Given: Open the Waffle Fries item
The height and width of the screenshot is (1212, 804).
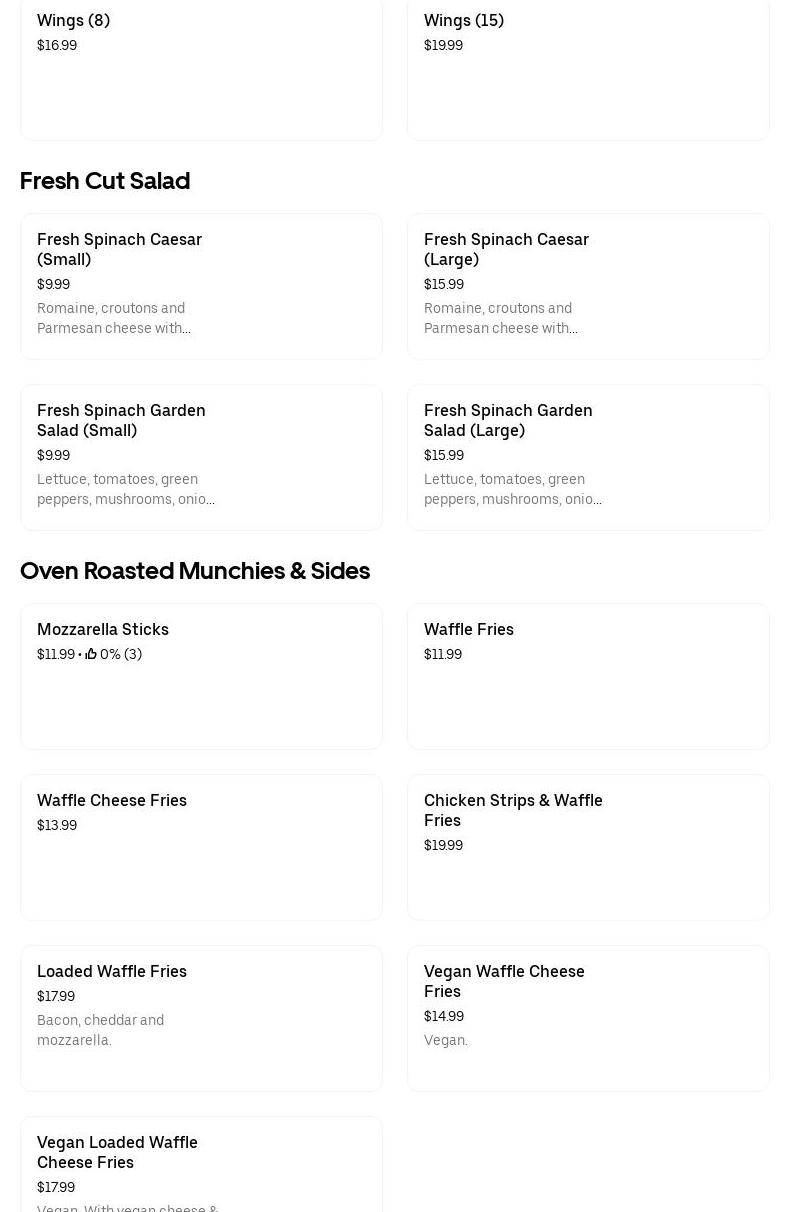Looking at the screenshot, I should point(588,676).
